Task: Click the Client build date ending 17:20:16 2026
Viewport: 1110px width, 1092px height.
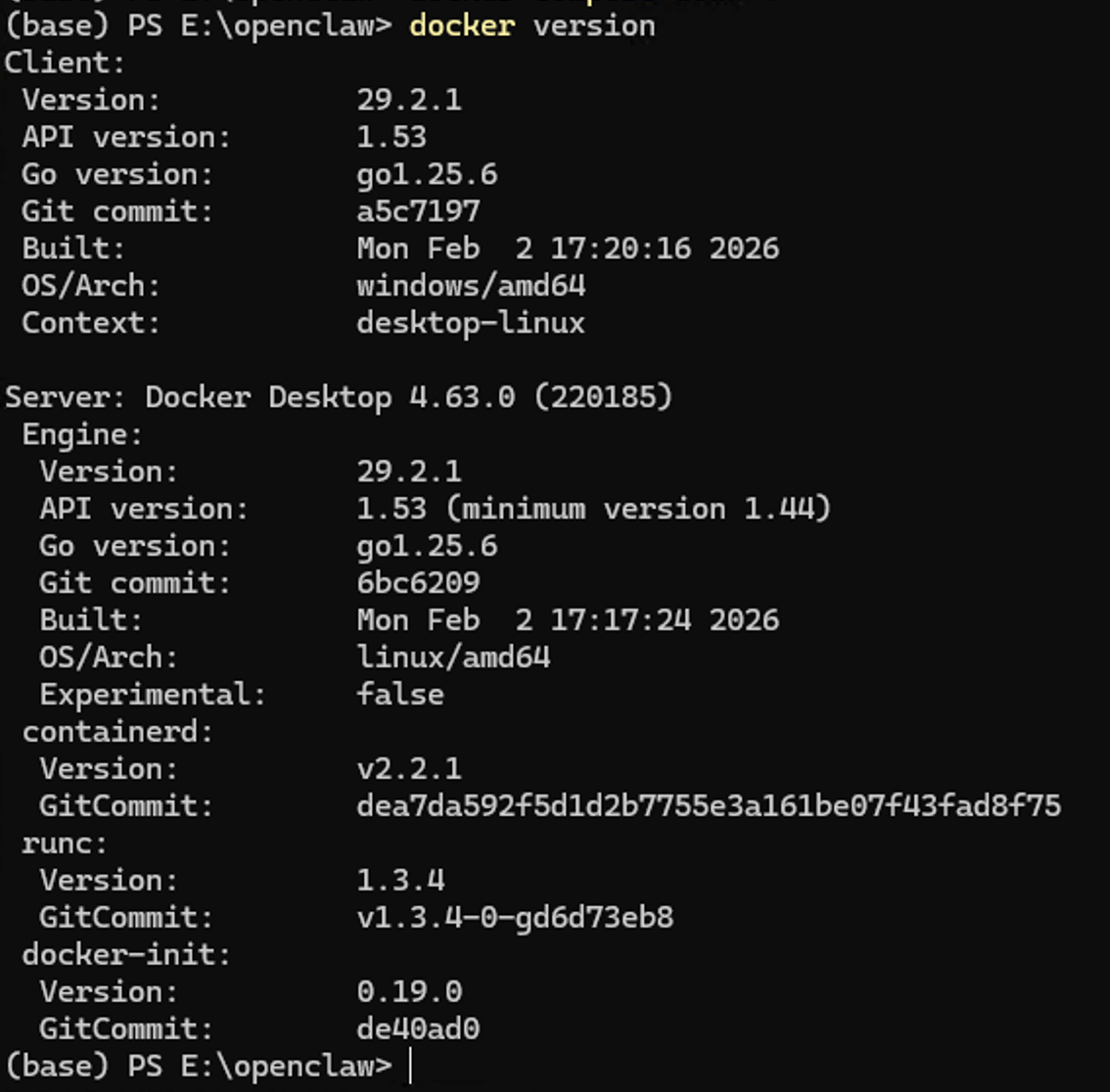Action: 568,249
